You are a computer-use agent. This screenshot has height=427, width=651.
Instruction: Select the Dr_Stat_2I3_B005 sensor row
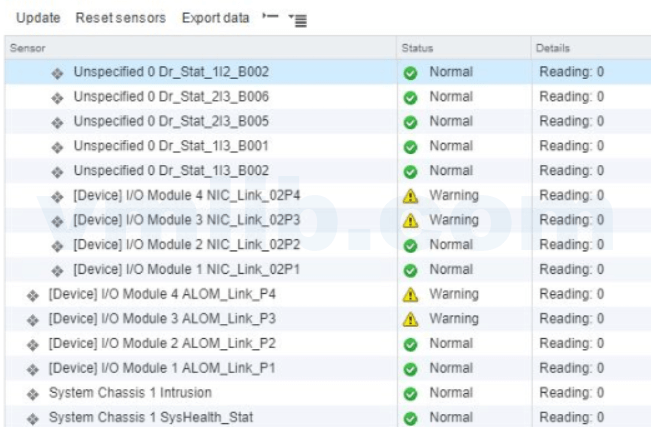point(171,122)
